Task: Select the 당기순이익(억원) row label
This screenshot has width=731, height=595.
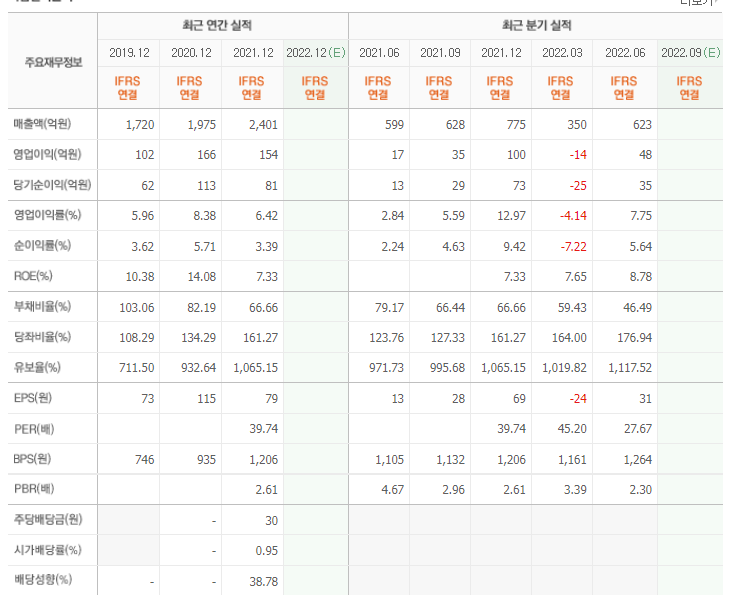Action: pyautogui.click(x=52, y=185)
